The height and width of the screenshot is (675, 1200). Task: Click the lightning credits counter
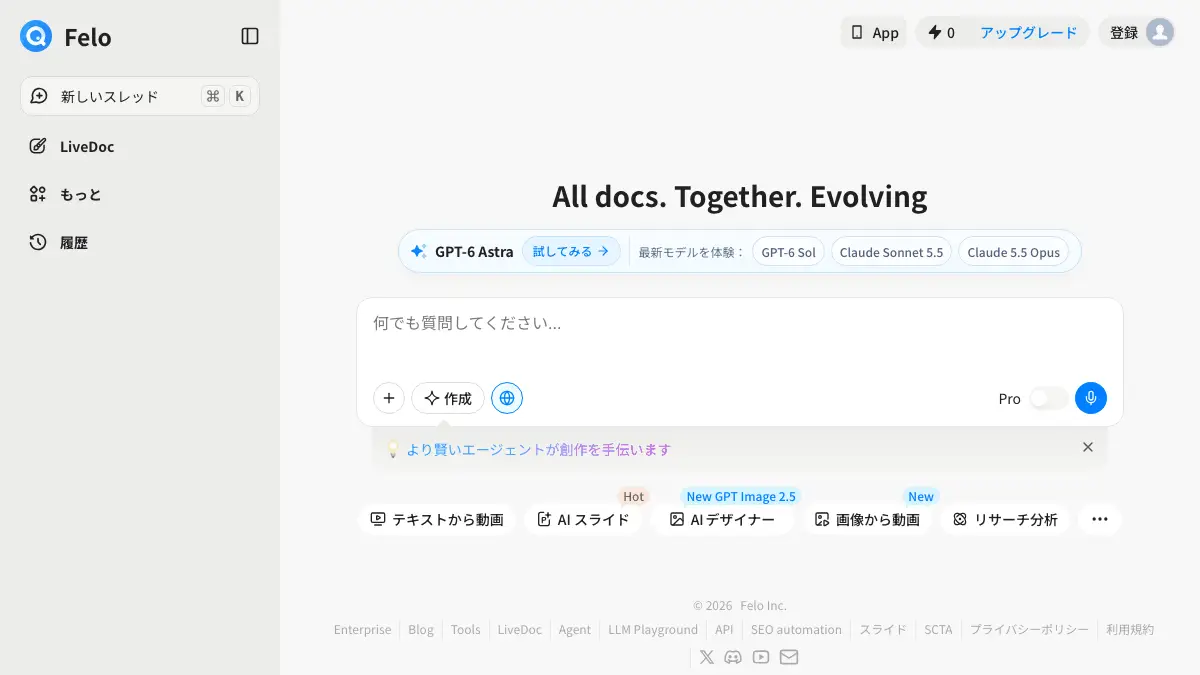click(941, 32)
